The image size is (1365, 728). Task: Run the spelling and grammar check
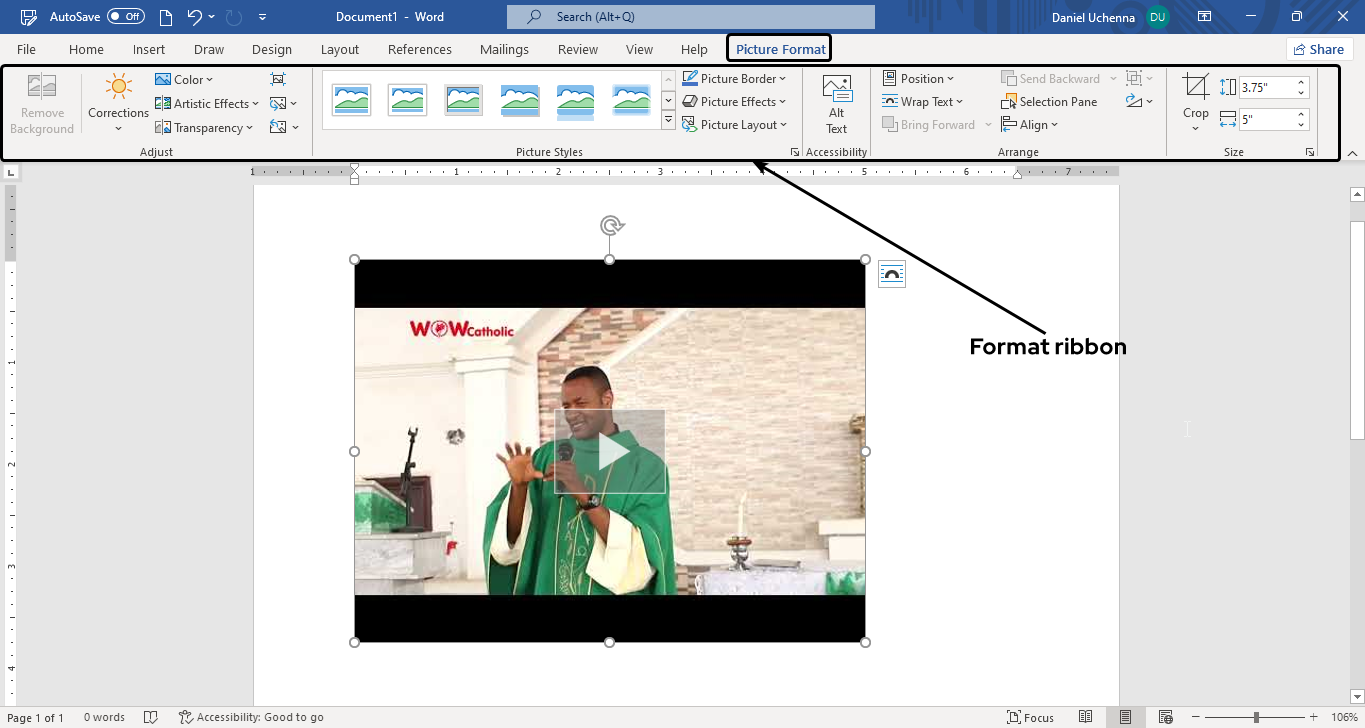click(x=151, y=717)
